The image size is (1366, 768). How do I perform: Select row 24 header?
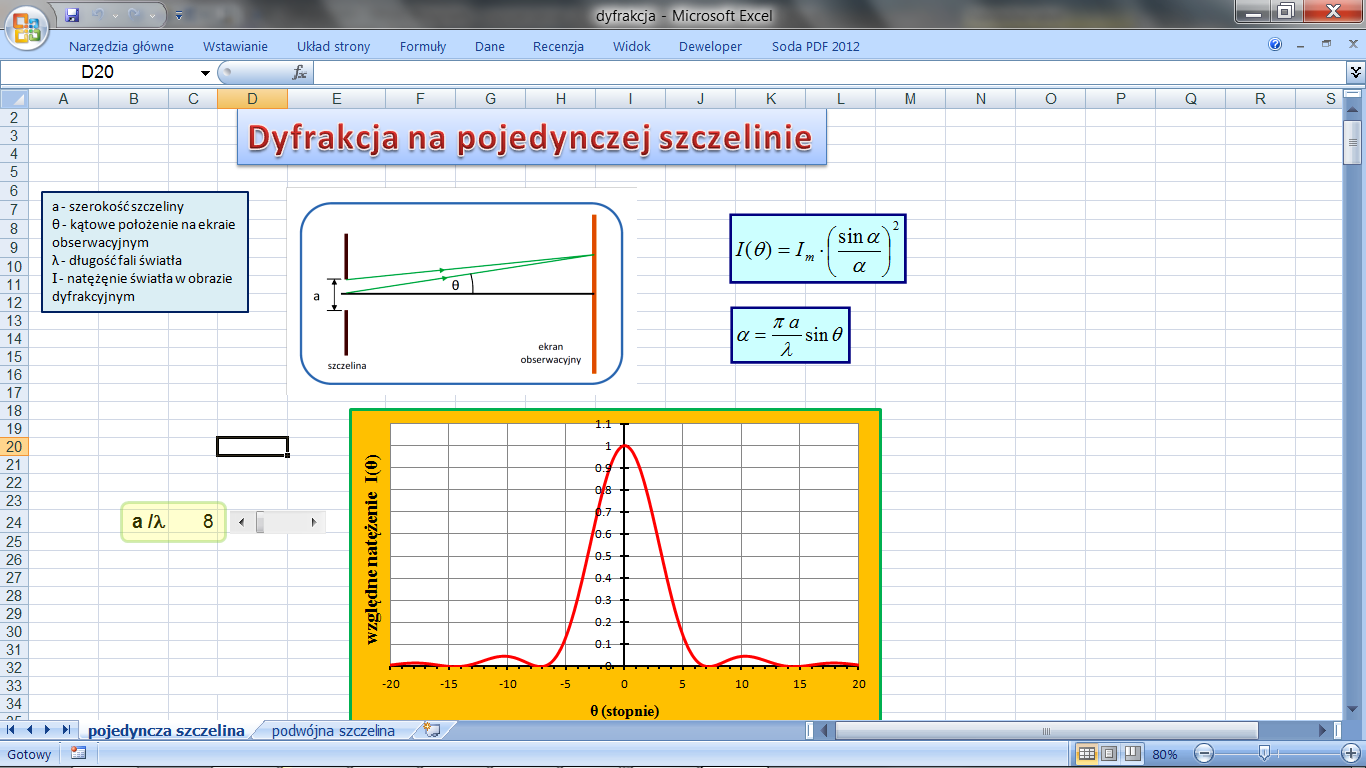[x=14, y=523]
